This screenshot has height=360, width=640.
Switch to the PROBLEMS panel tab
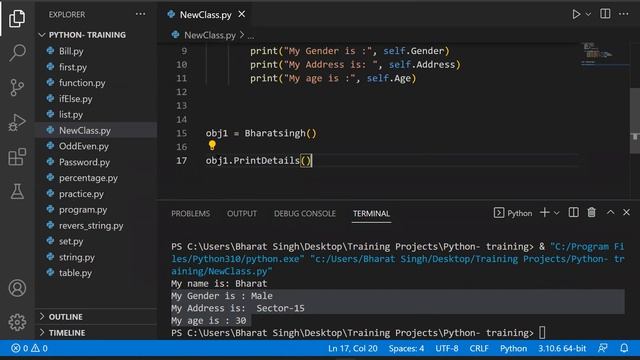(x=191, y=213)
